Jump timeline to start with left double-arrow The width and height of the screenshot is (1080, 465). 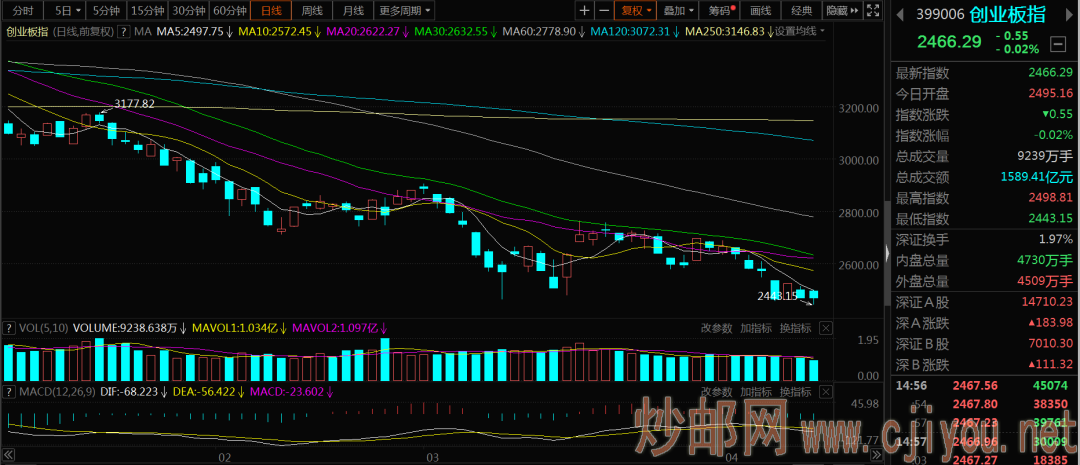point(10,455)
